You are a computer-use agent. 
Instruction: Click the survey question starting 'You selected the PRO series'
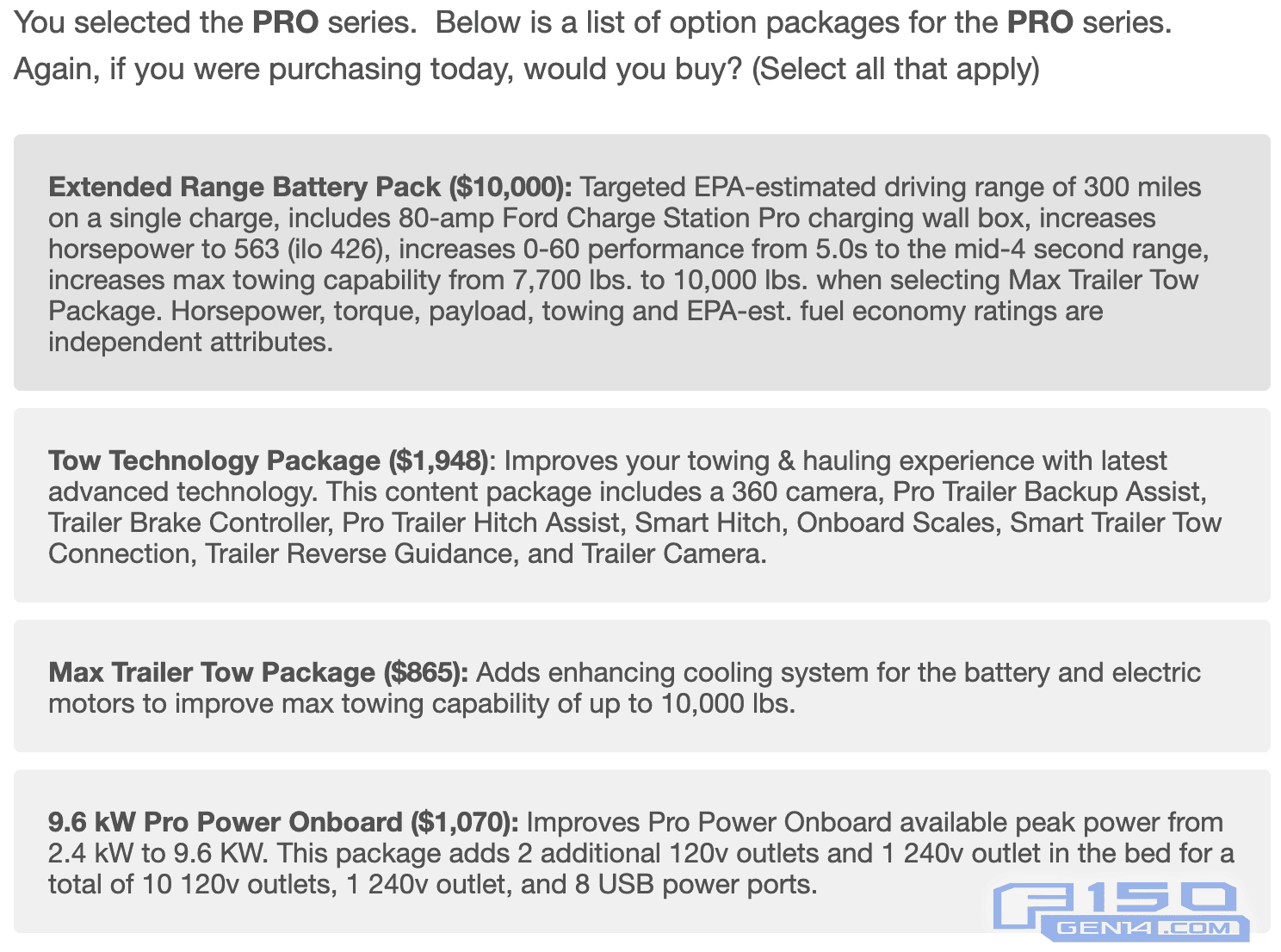click(592, 22)
